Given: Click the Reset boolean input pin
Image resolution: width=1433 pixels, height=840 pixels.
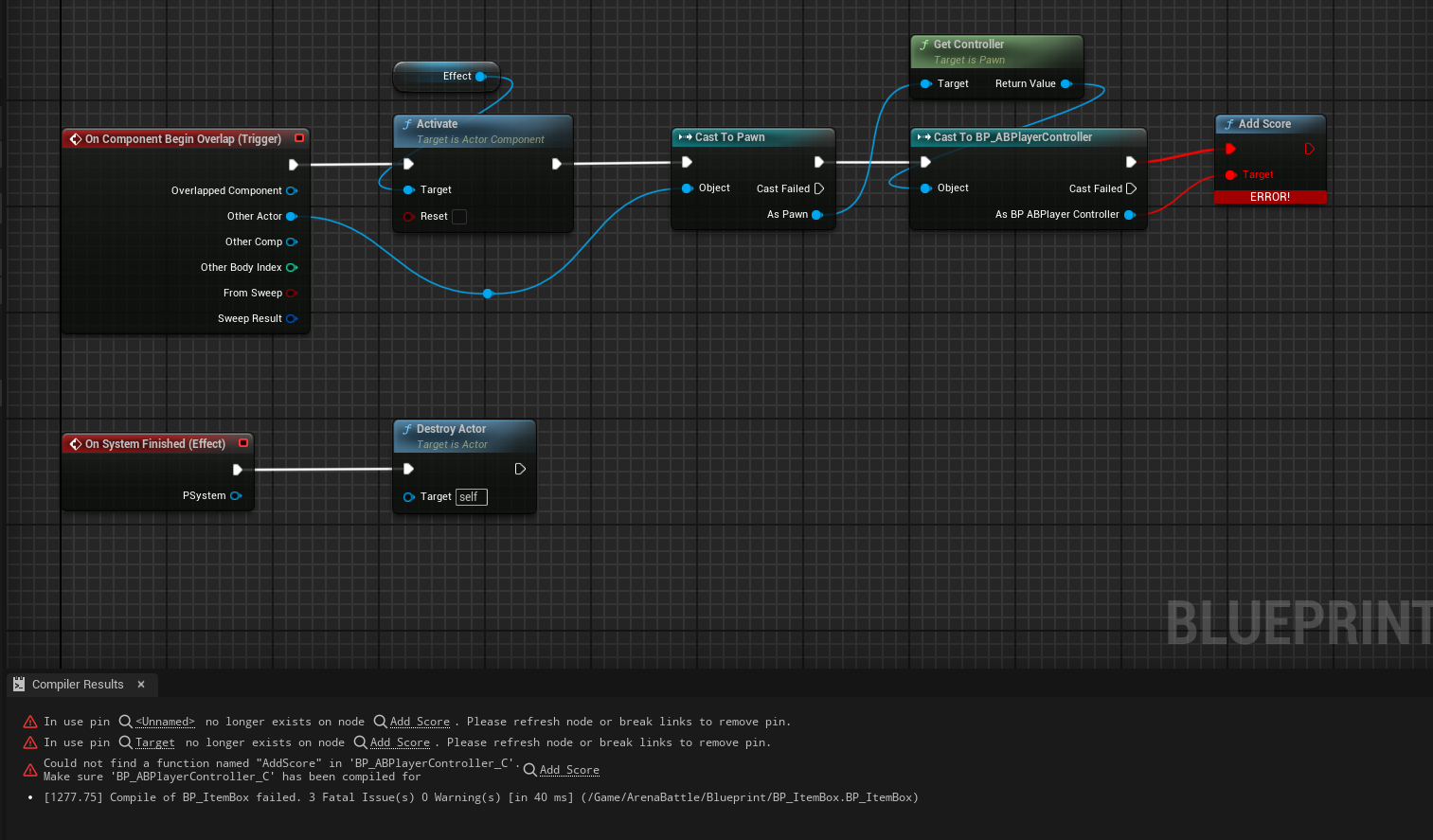Looking at the screenshot, I should point(408,216).
